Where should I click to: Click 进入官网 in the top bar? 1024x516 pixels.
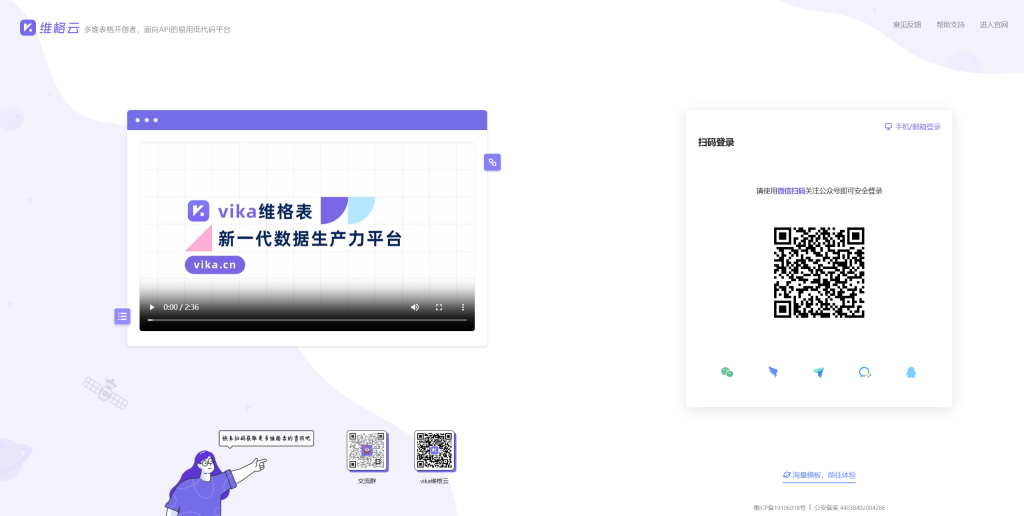coord(993,25)
